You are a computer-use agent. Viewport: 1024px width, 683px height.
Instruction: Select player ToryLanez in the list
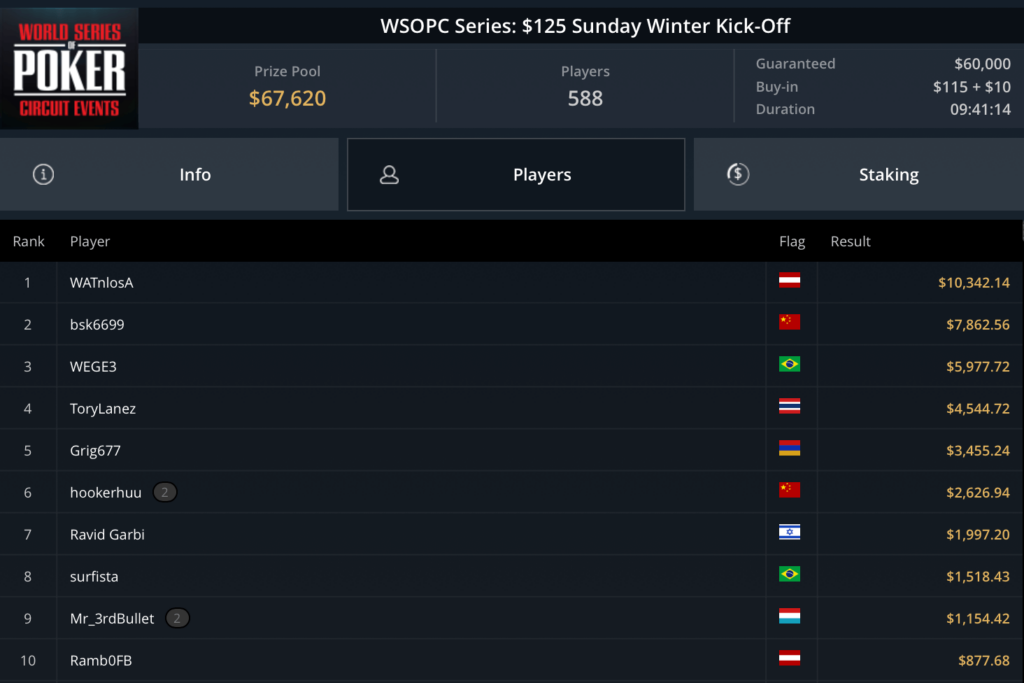tap(103, 408)
